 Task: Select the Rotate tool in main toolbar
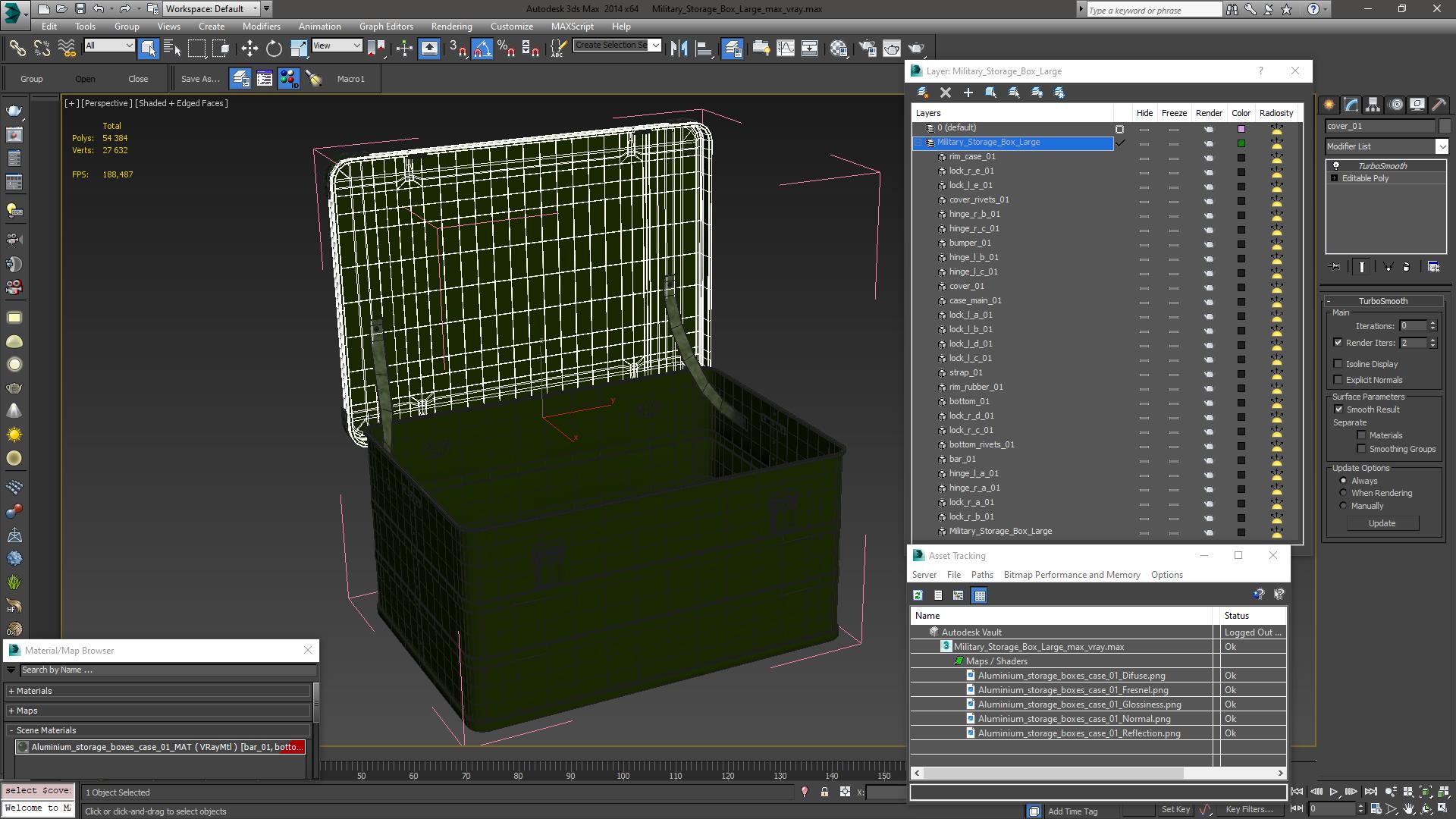pyautogui.click(x=274, y=49)
